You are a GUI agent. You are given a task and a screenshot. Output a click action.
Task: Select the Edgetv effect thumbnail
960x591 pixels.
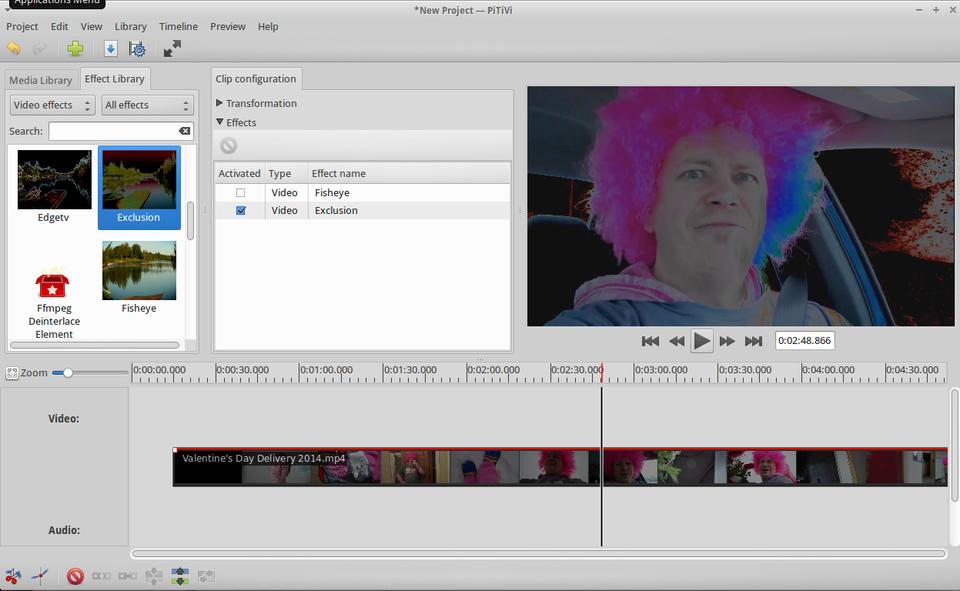(x=54, y=180)
